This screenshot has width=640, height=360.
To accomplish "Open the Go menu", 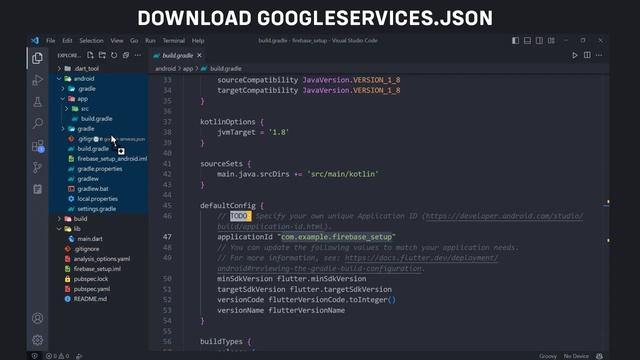I will (134, 40).
